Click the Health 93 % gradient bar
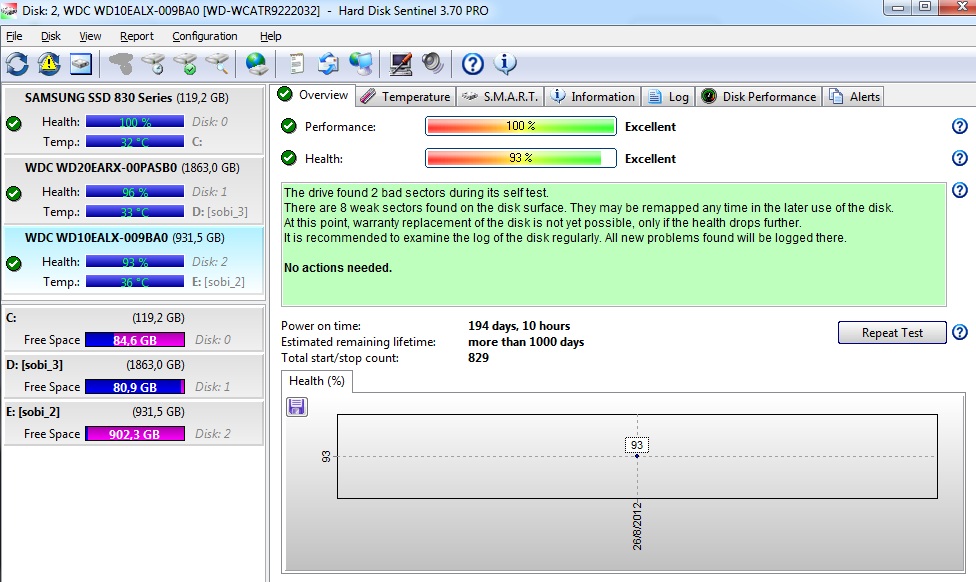Image resolution: width=976 pixels, height=582 pixels. click(520, 157)
